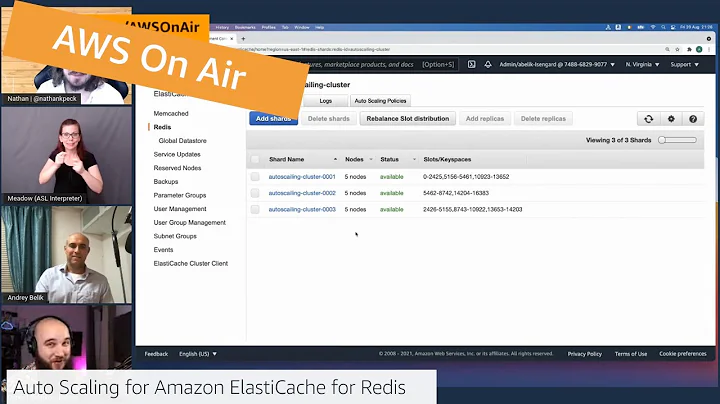Viewport: 720px width, 404px height.
Task: Select Redis in the sidebar
Action: point(162,127)
